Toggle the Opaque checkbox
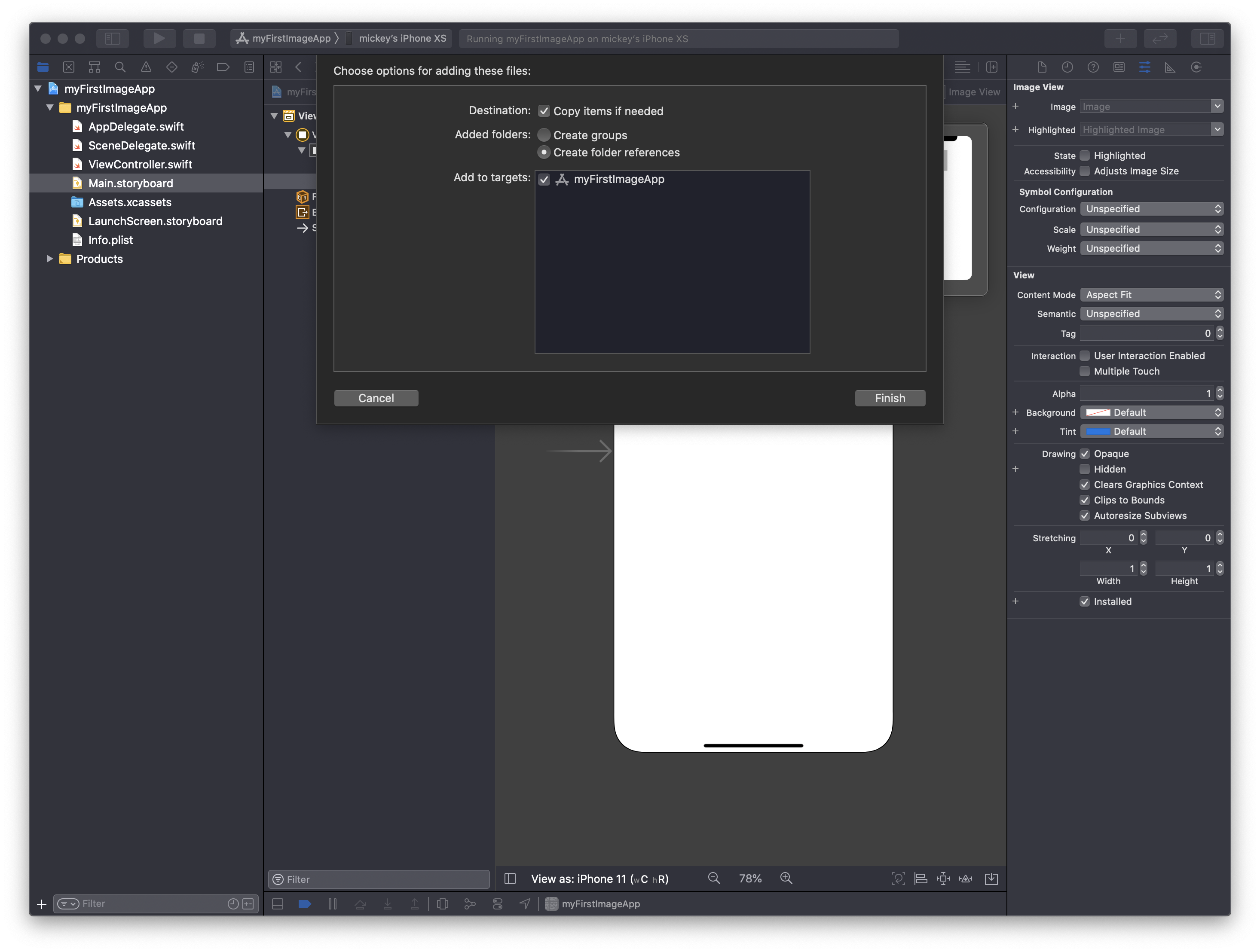Image resolution: width=1260 pixels, height=952 pixels. point(1085,453)
